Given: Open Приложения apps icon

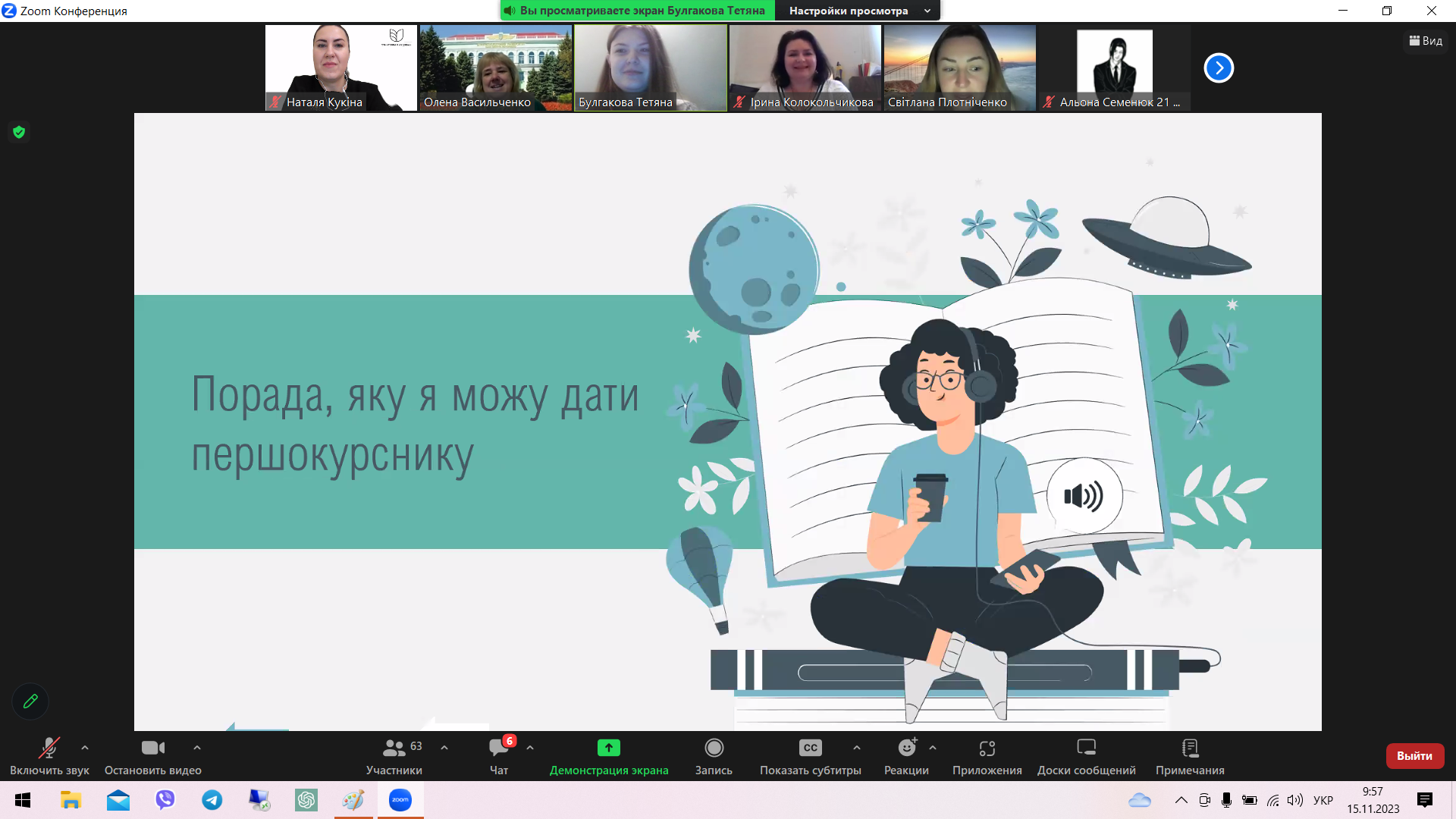Looking at the screenshot, I should (x=987, y=748).
